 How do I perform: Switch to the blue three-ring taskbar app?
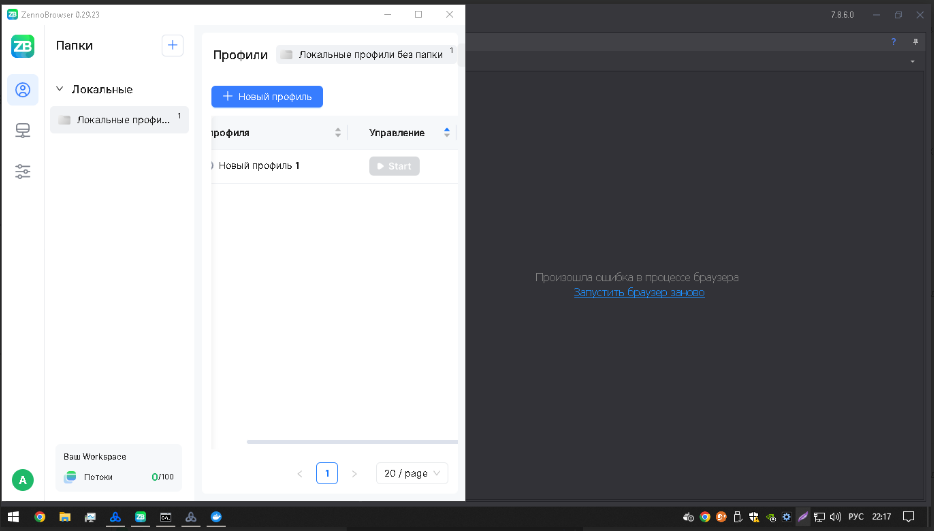[x=116, y=517]
